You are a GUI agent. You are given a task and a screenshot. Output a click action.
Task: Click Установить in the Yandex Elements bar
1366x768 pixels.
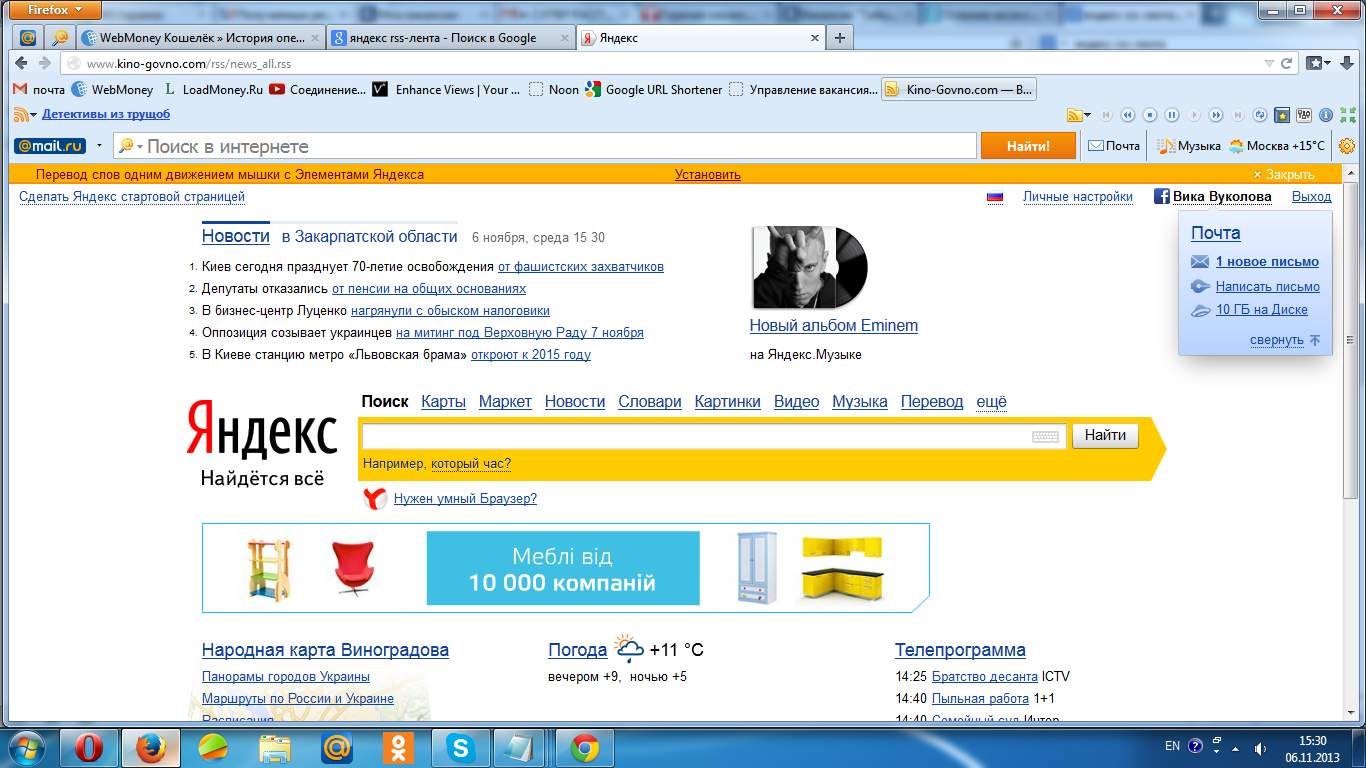point(708,174)
